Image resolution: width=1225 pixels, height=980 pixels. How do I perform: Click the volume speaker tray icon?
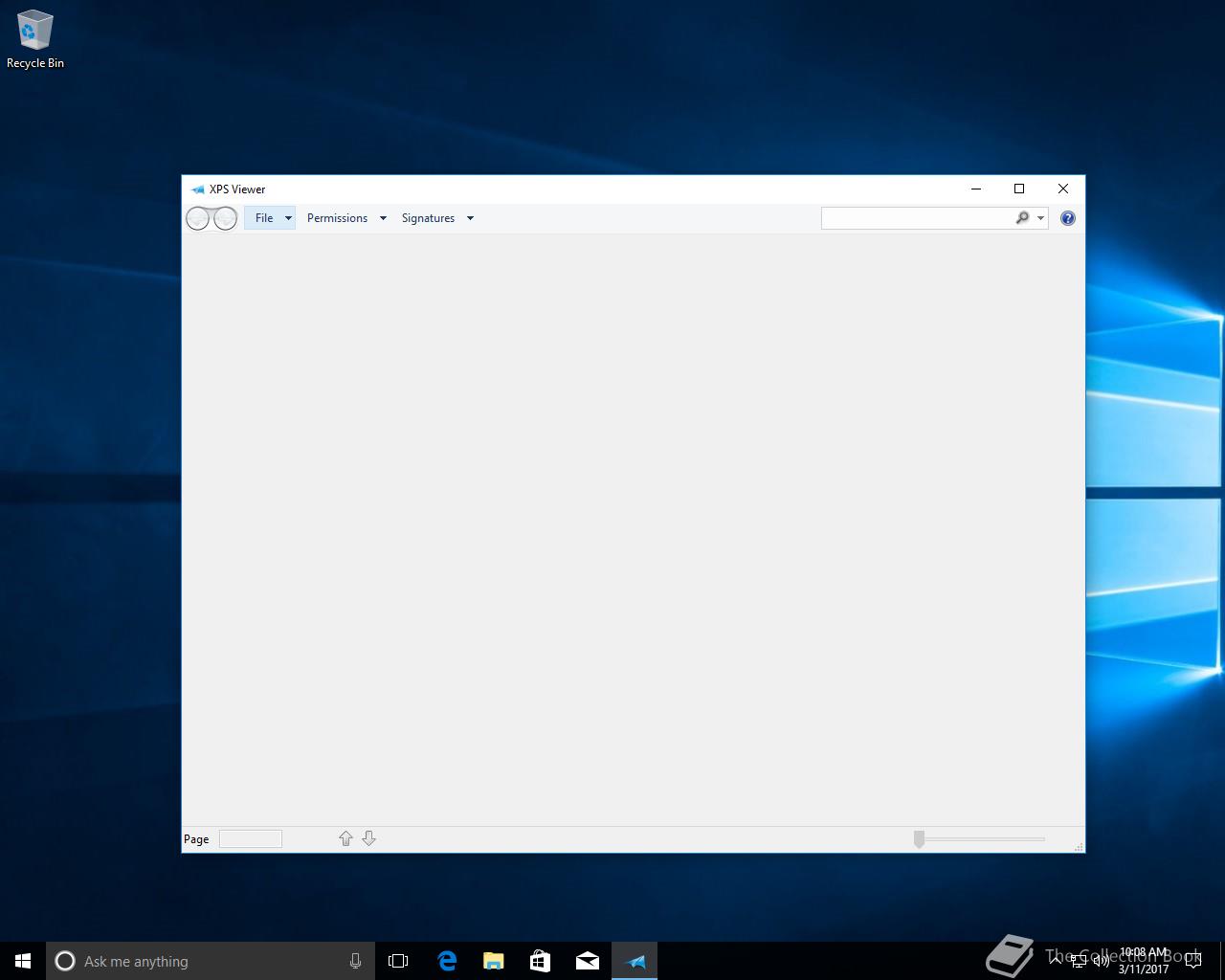click(x=1102, y=961)
